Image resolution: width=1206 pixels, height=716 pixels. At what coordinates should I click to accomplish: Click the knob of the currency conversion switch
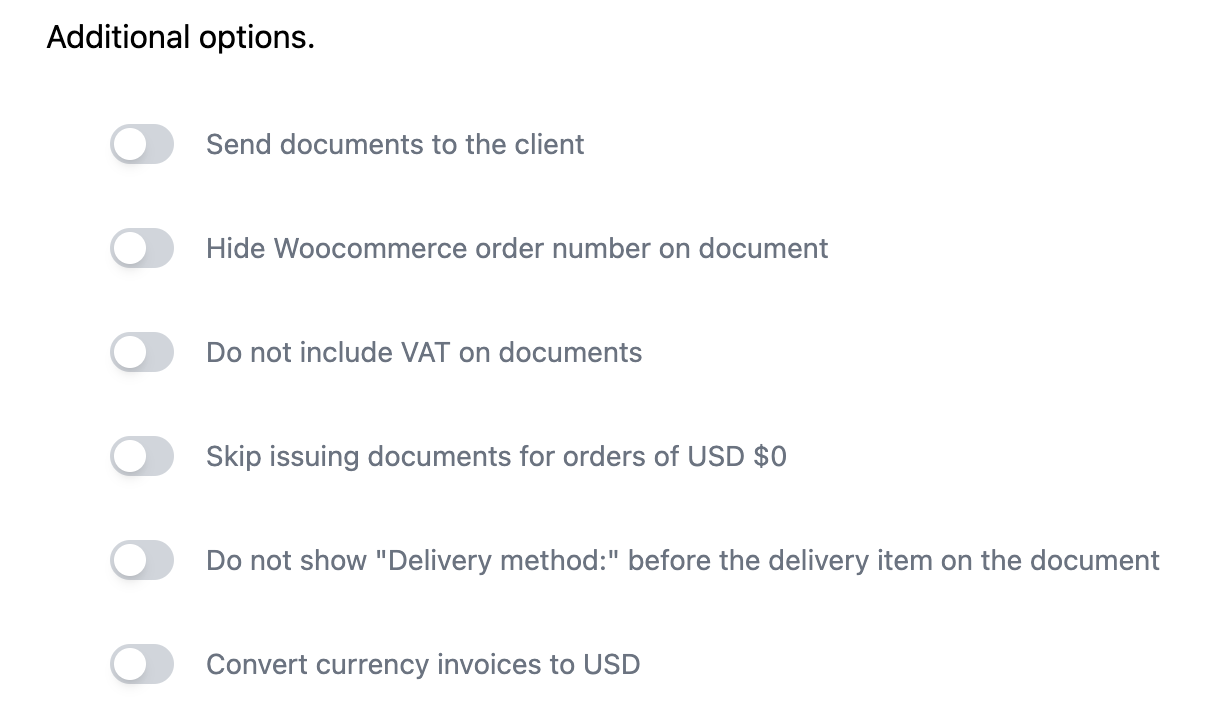point(130,664)
